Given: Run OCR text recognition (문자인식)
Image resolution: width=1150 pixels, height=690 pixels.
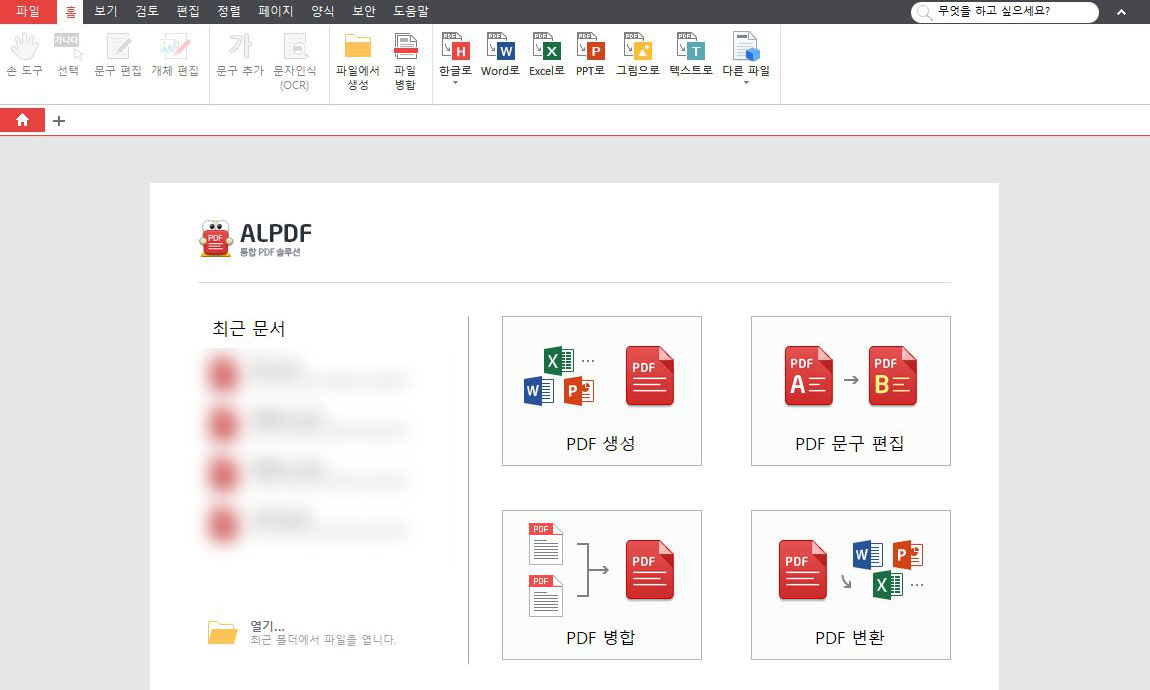Looking at the screenshot, I should [295, 62].
